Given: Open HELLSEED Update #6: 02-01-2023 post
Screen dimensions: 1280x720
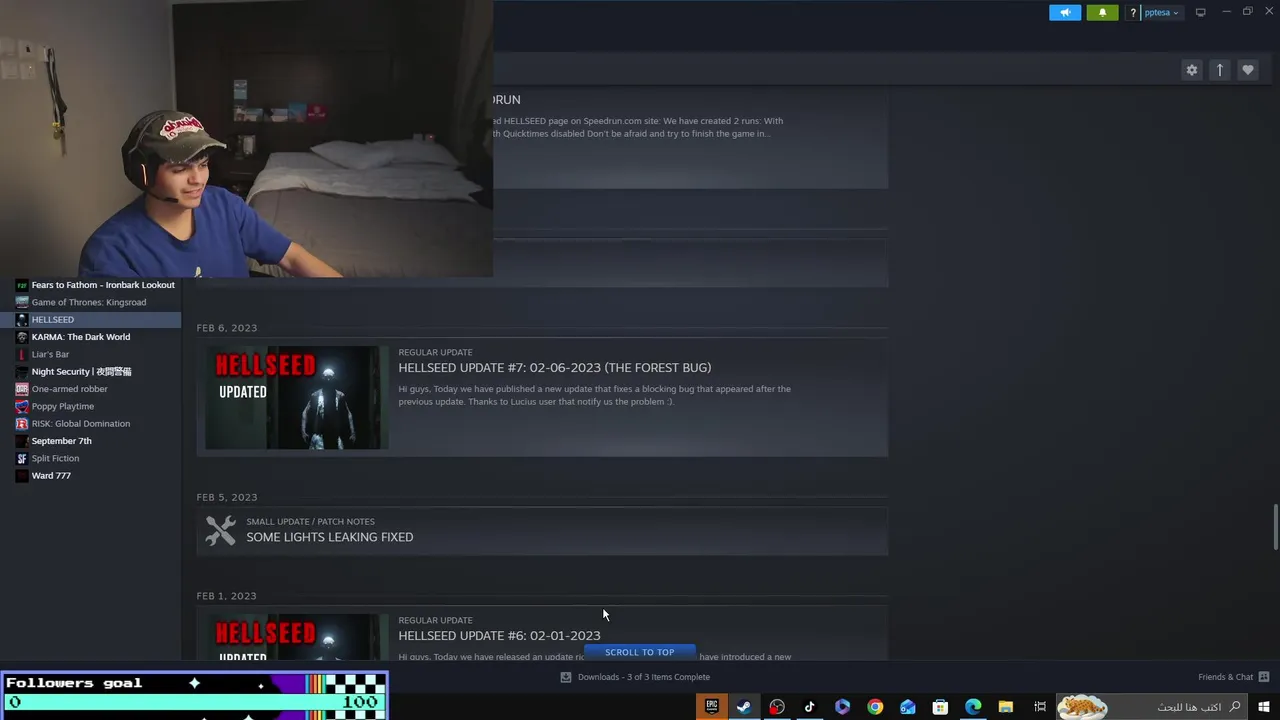Looking at the screenshot, I should click(x=499, y=636).
